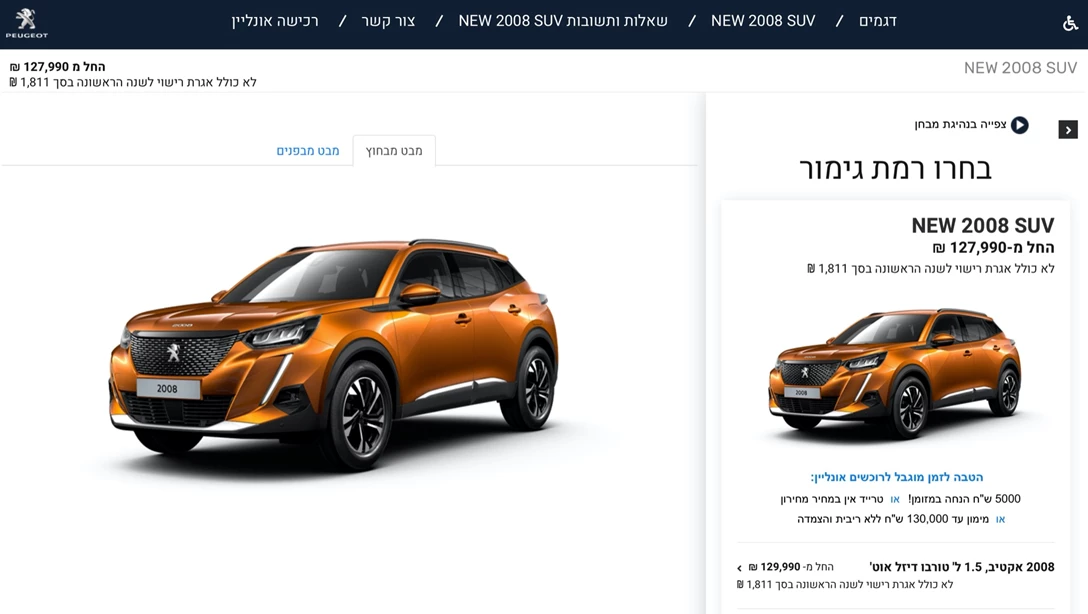Open רכישה אונליין menu item
This screenshot has width=1088, height=614.
tap(275, 21)
